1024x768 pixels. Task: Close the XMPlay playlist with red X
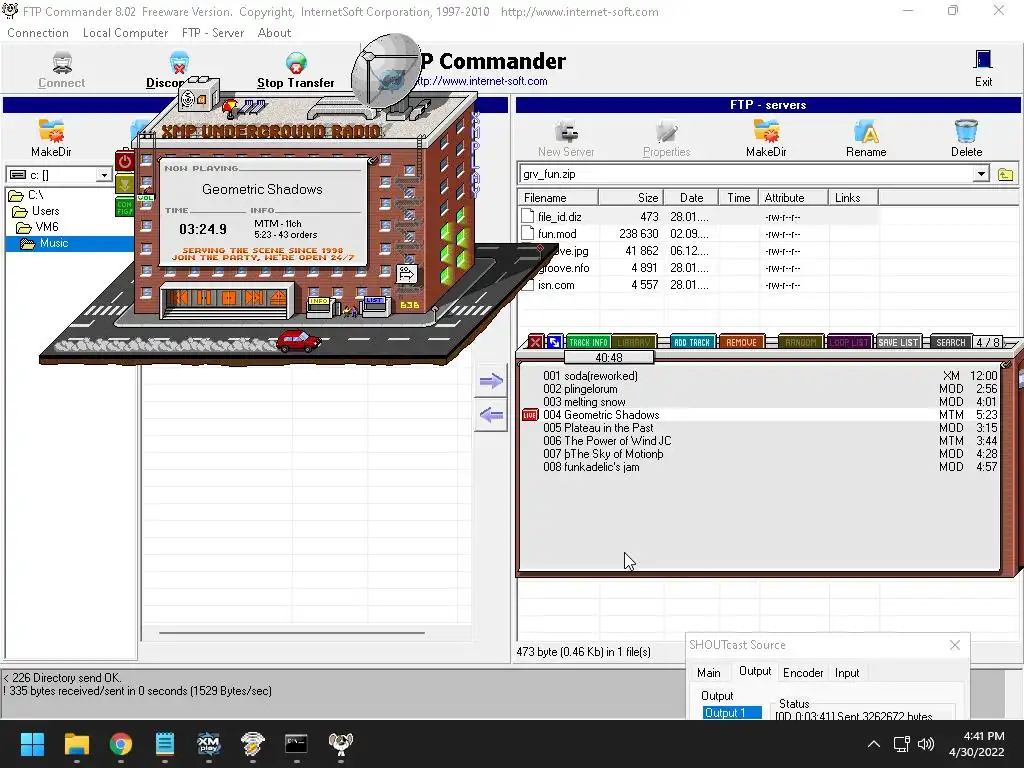point(536,342)
